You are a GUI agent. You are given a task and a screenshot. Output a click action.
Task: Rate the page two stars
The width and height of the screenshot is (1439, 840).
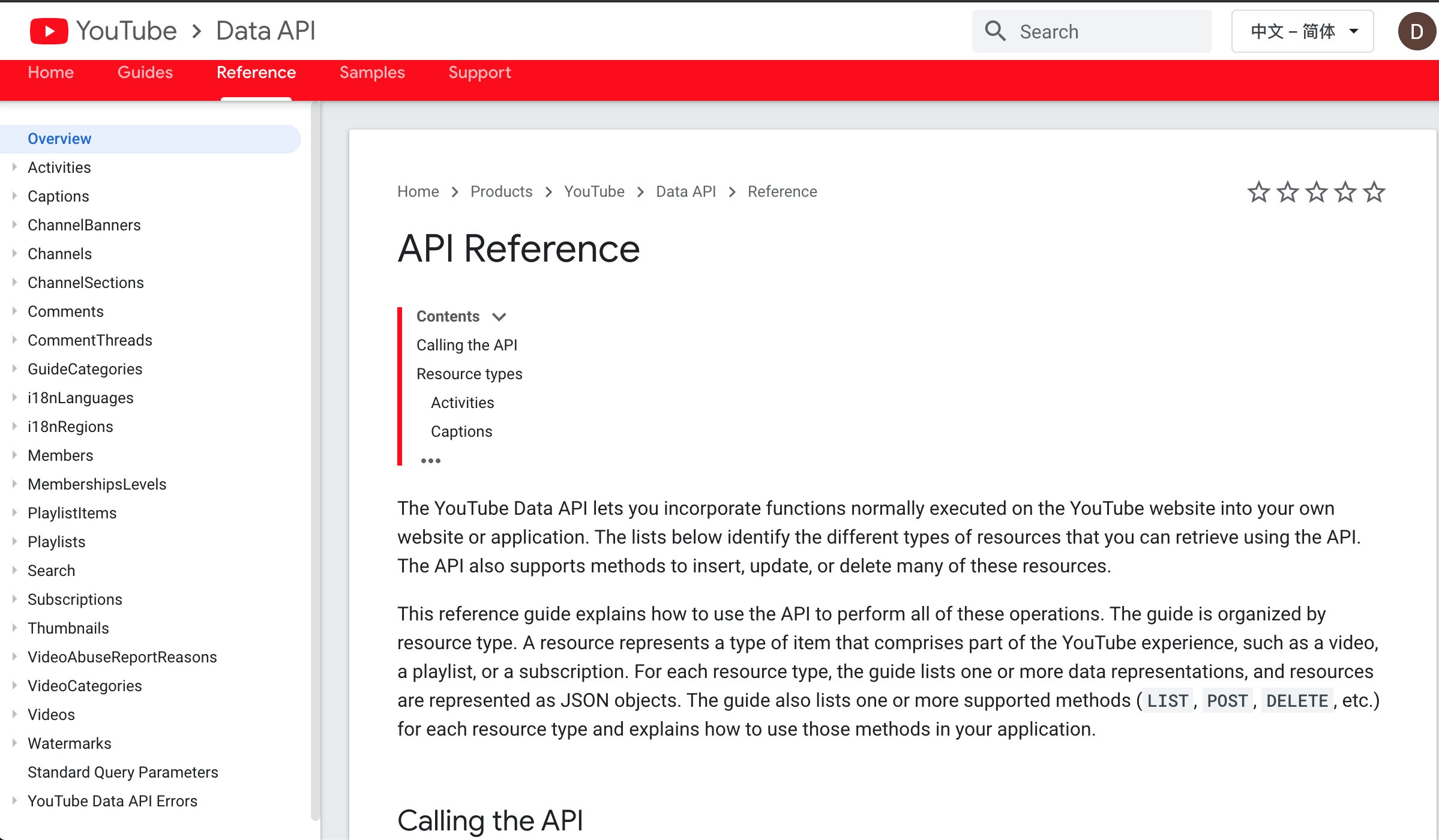pyautogui.click(x=1287, y=192)
